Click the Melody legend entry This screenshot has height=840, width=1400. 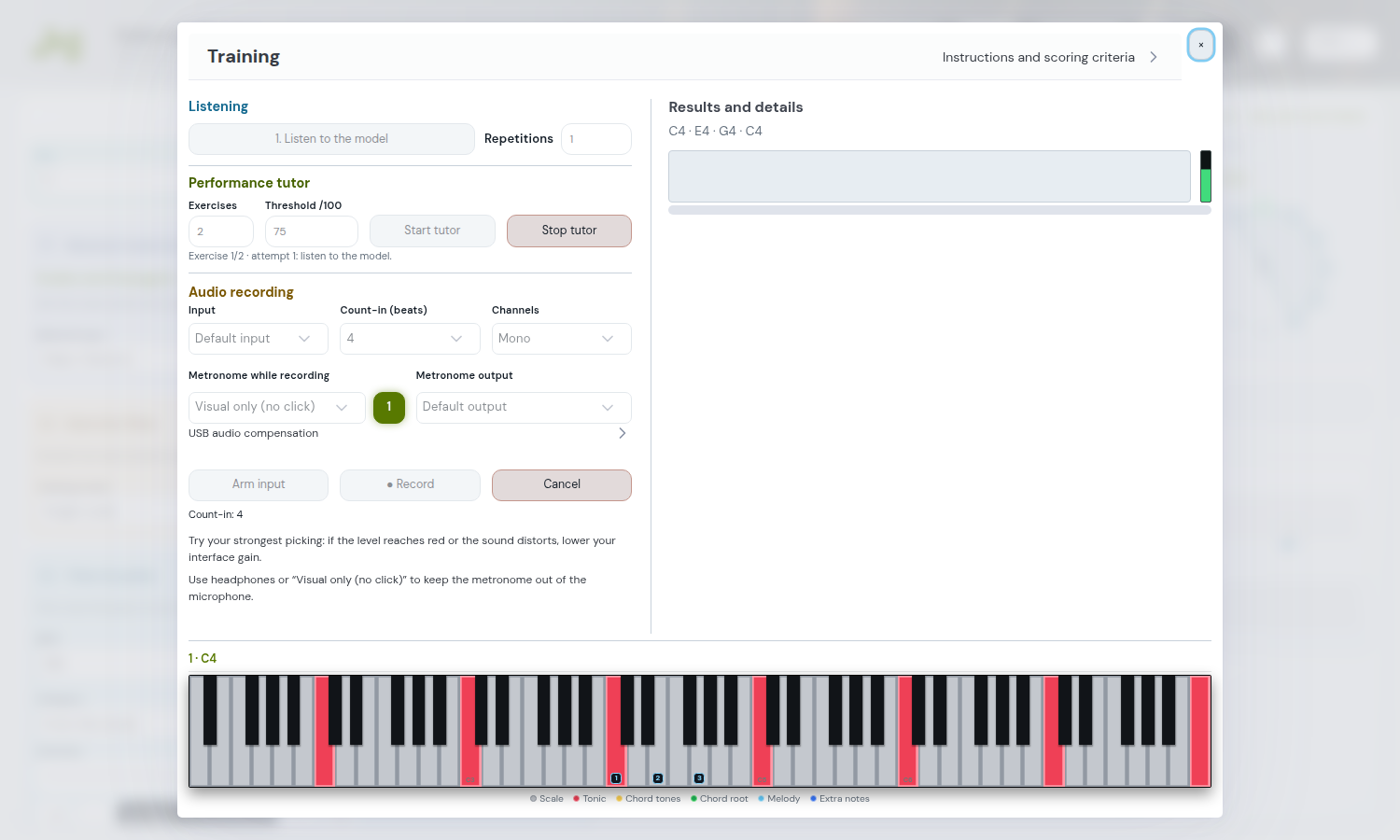click(x=779, y=799)
